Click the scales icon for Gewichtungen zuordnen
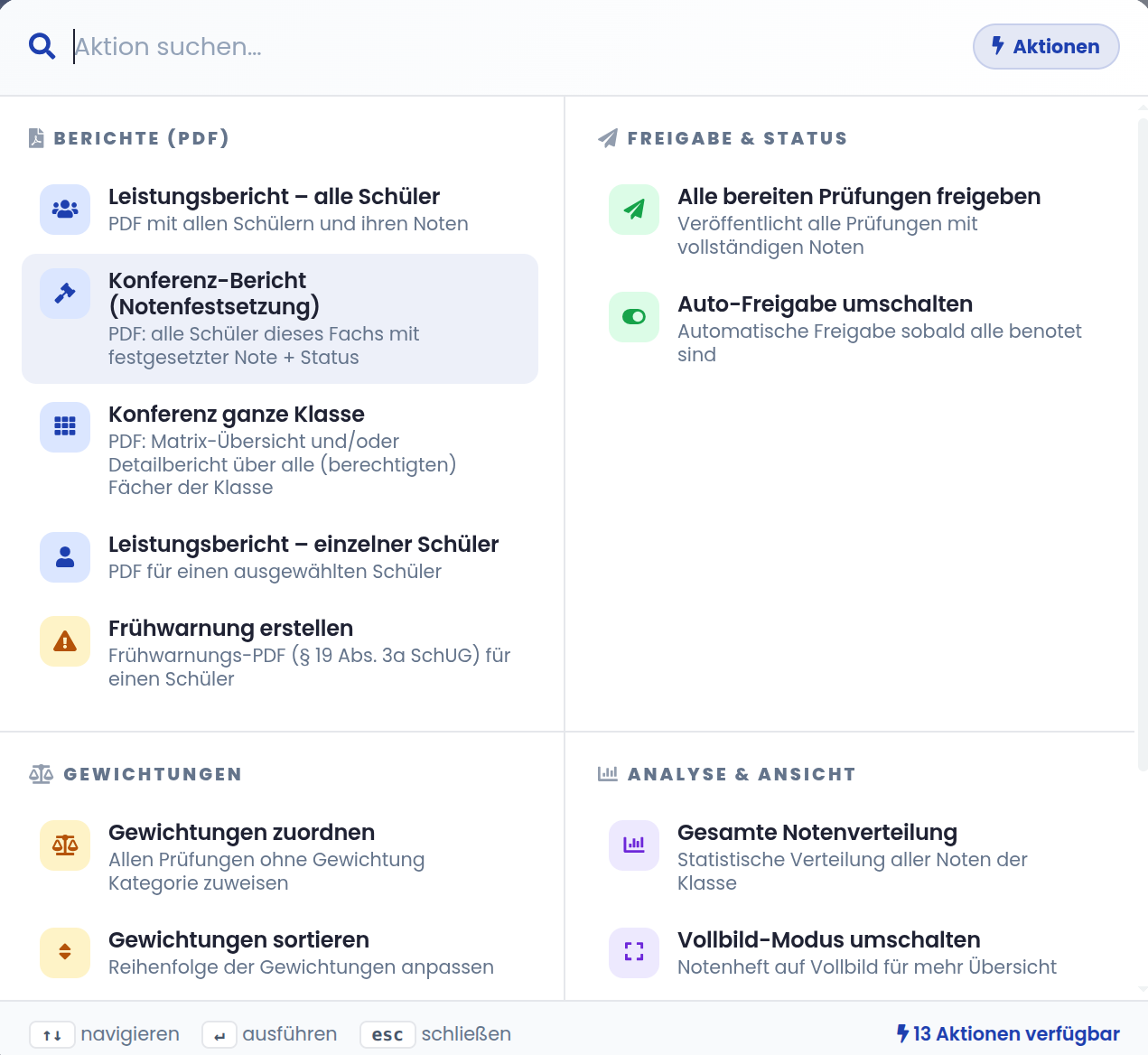This screenshot has width=1148, height=1055. tap(65, 845)
